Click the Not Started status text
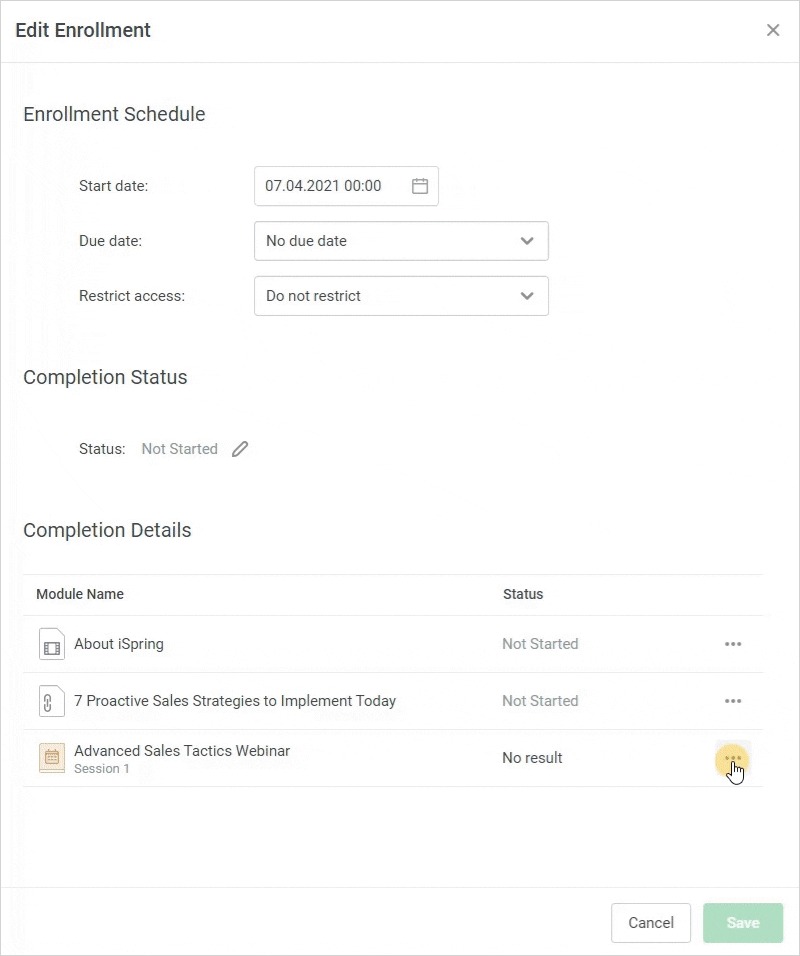The width and height of the screenshot is (800, 956). pos(180,449)
